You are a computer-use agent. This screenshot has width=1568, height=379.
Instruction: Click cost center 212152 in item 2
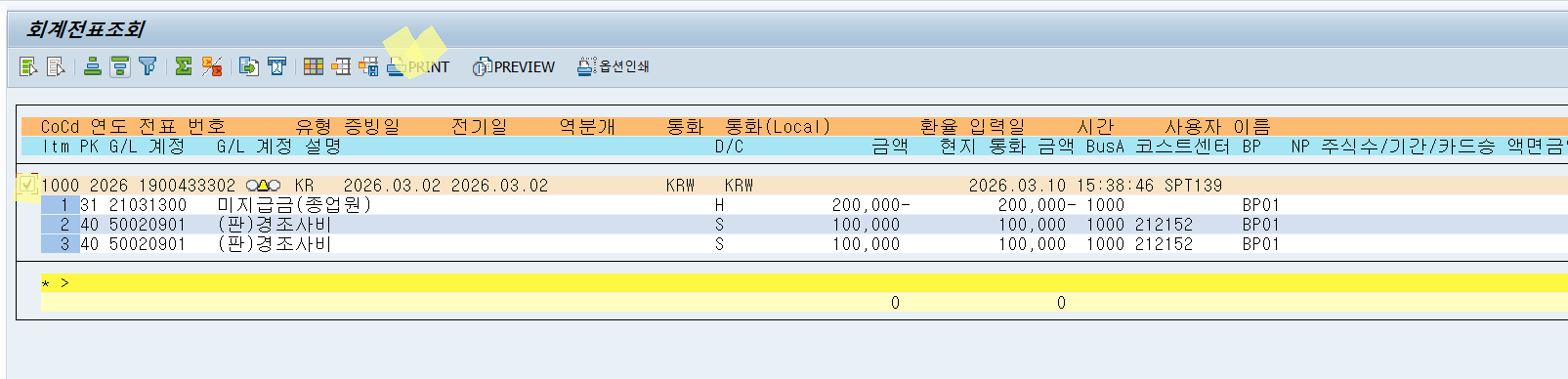[x=1164, y=225]
